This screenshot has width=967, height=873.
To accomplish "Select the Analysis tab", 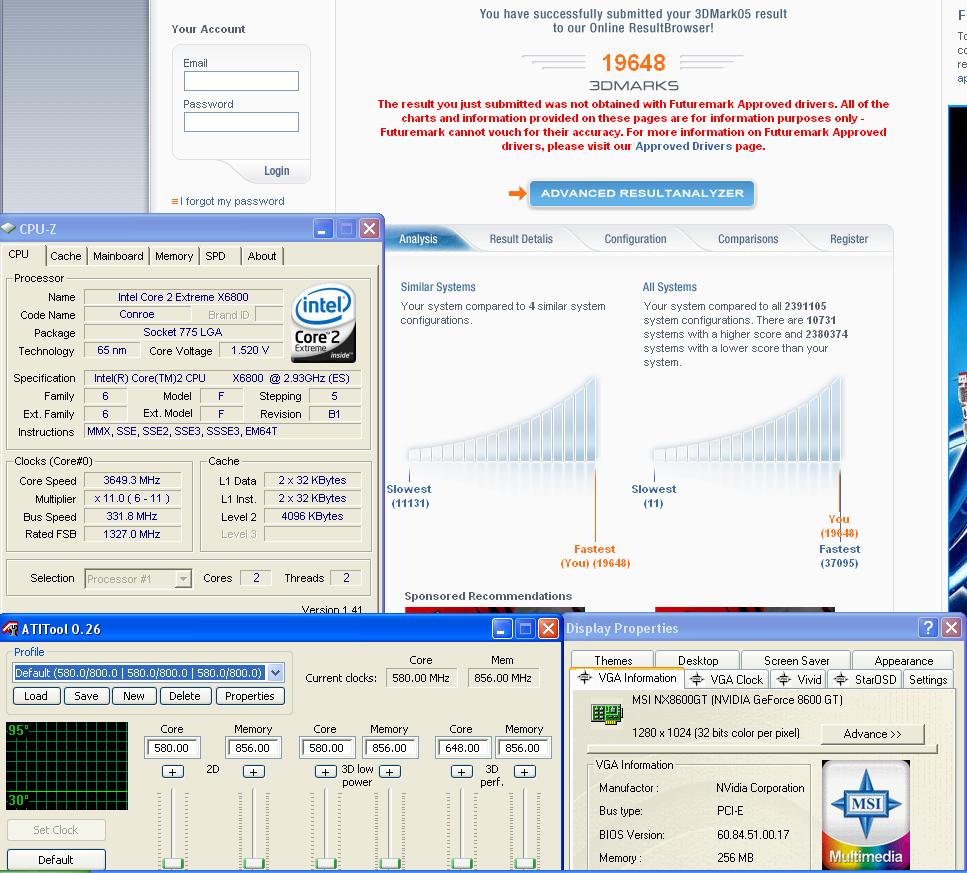I will 418,239.
